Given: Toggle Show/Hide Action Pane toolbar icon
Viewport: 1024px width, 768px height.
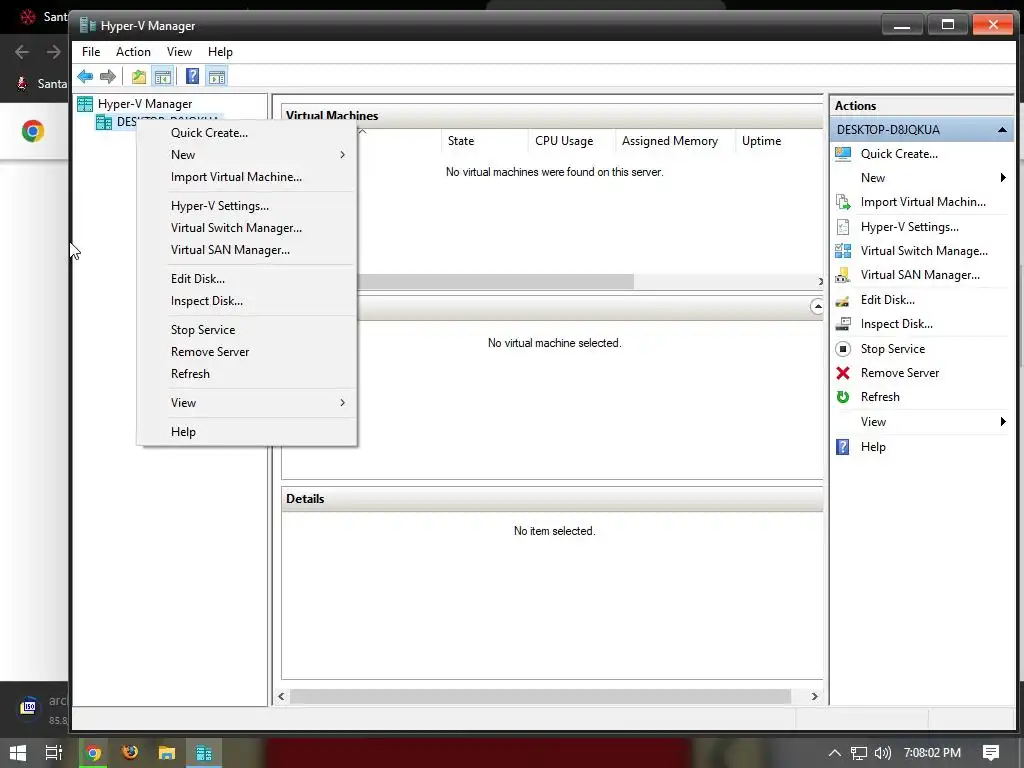Looking at the screenshot, I should pyautogui.click(x=217, y=77).
